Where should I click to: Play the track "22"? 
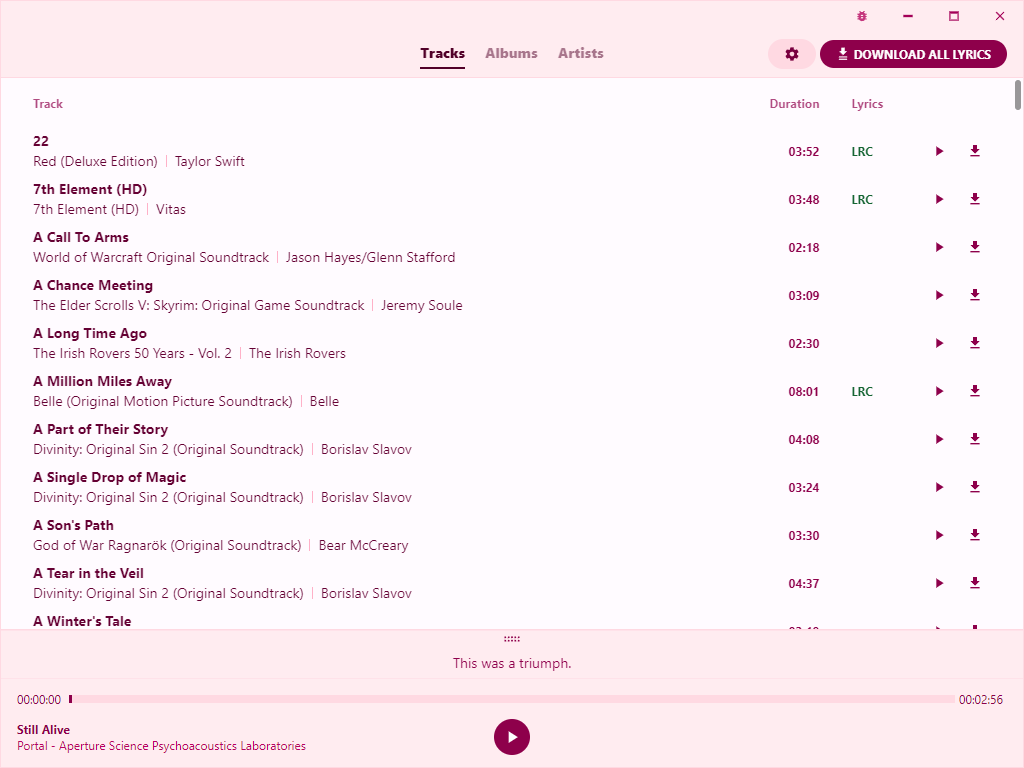(939, 152)
